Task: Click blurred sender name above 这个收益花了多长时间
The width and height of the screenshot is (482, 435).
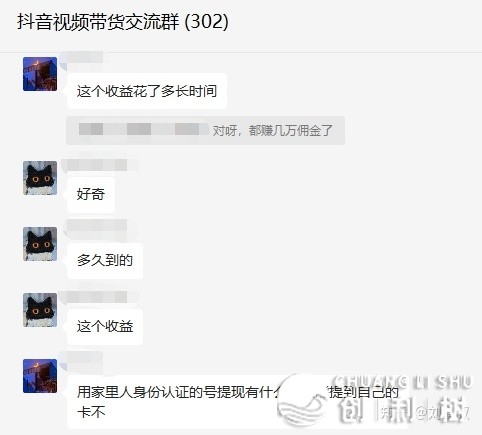Action: [x=82, y=57]
